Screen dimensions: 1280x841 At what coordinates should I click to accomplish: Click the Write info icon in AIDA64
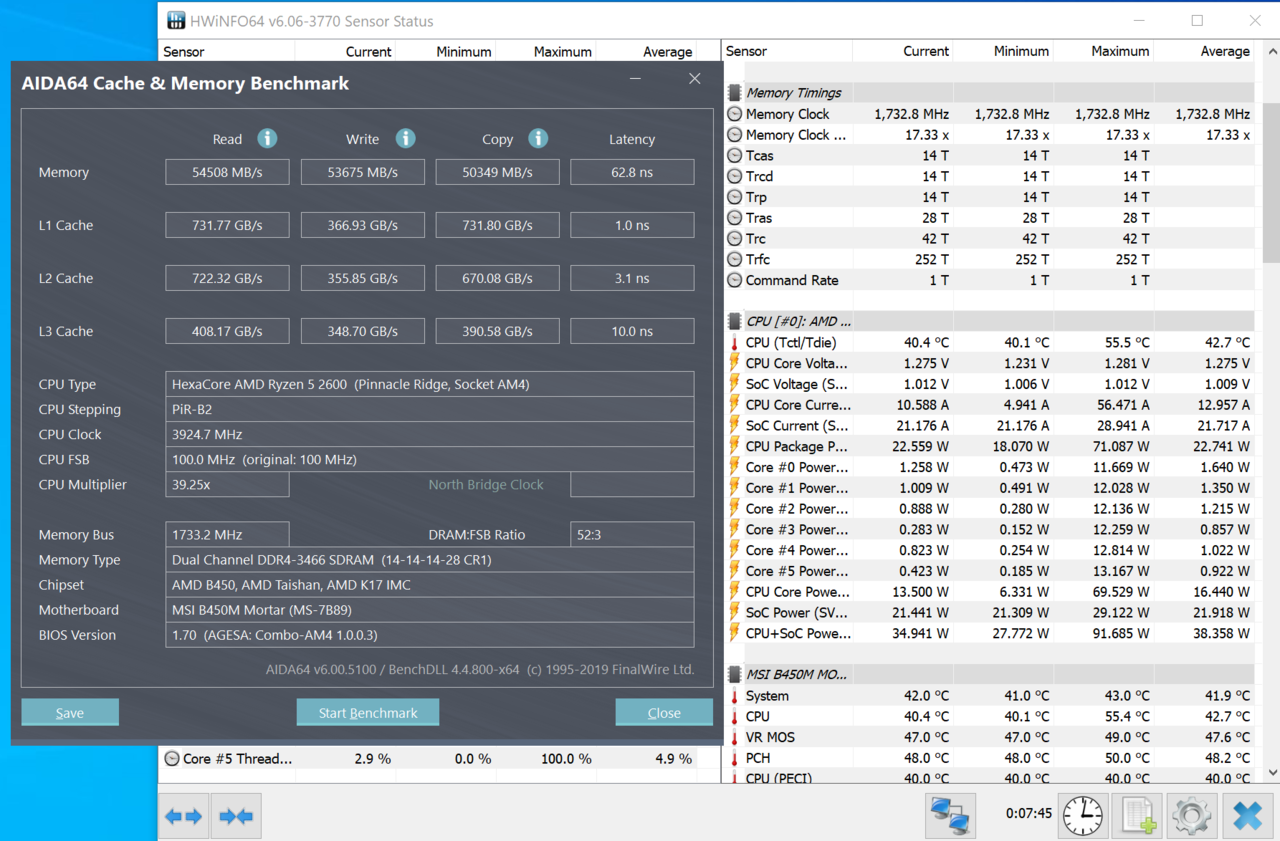[x=405, y=139]
